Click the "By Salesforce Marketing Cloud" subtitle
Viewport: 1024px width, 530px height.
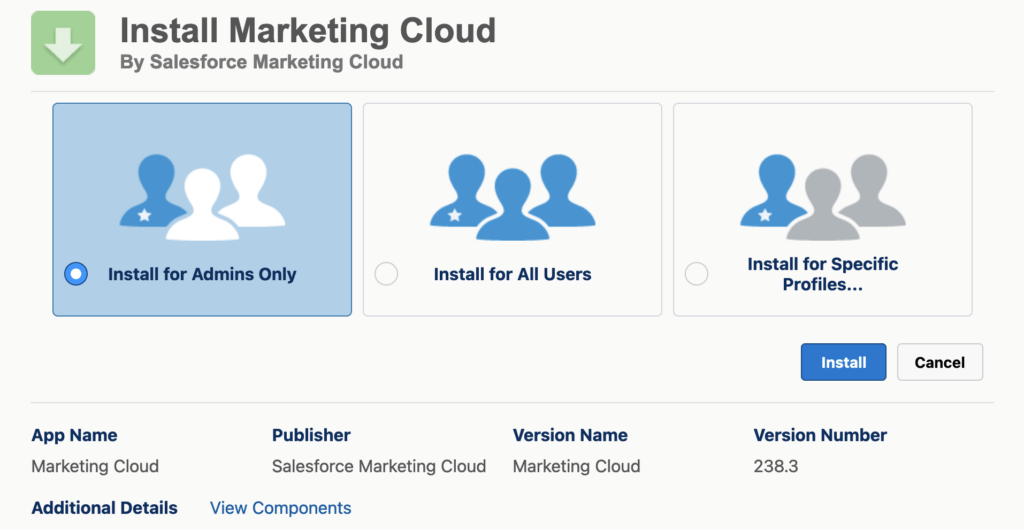tap(261, 62)
